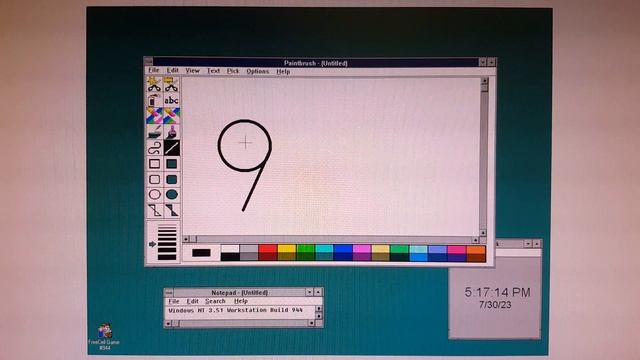Minimize the Paintbrush window
This screenshot has width=640, height=360.
tap(483, 62)
